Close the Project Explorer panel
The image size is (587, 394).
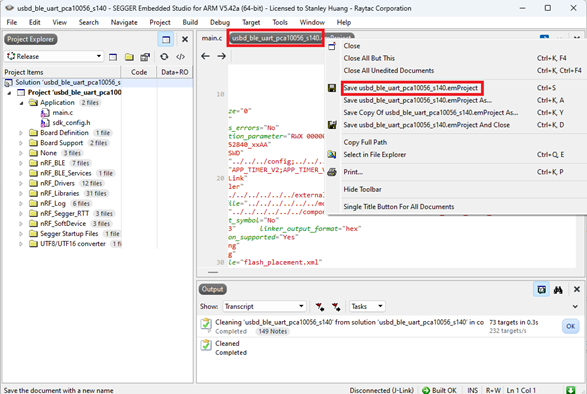click(x=185, y=39)
